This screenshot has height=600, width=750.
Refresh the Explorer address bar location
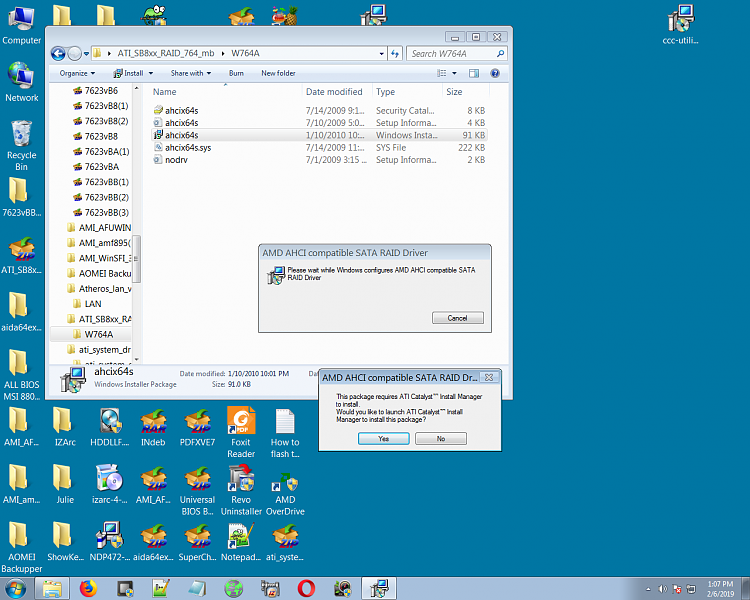point(395,54)
